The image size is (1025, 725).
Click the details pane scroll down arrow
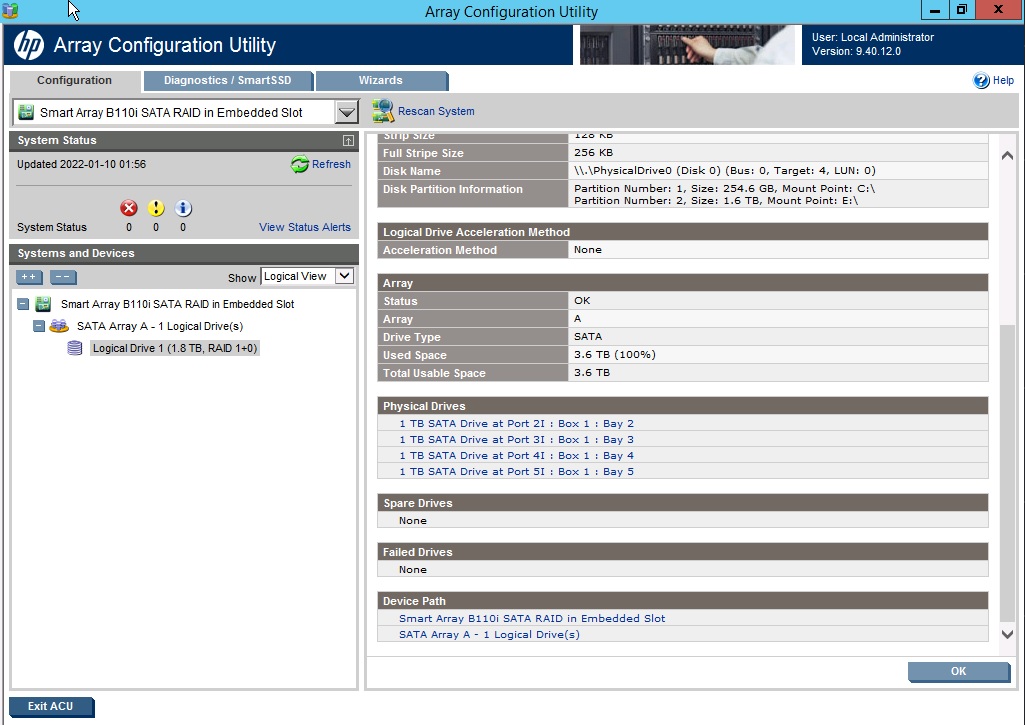[x=1007, y=633]
